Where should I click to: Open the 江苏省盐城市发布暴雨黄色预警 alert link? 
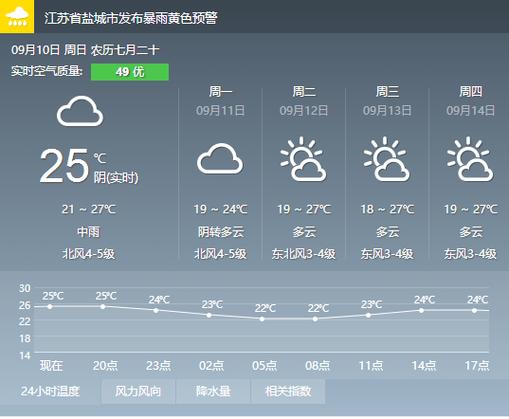(131, 18)
